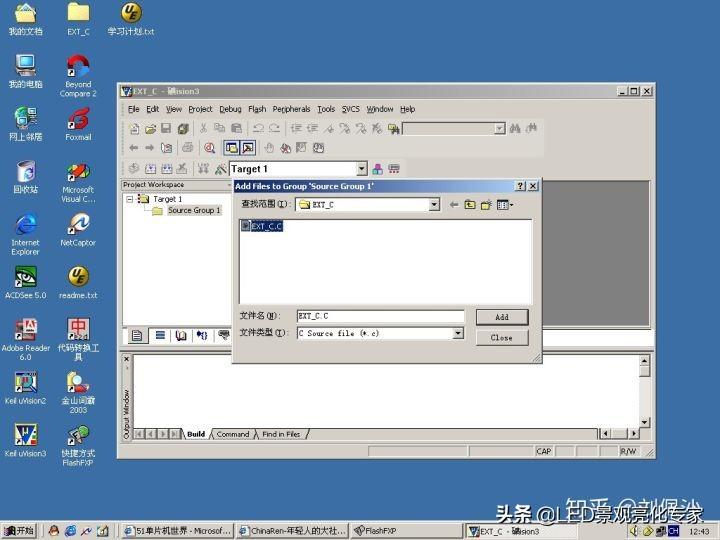Click the New file toolbar icon
The height and width of the screenshot is (540, 720).
135,129
